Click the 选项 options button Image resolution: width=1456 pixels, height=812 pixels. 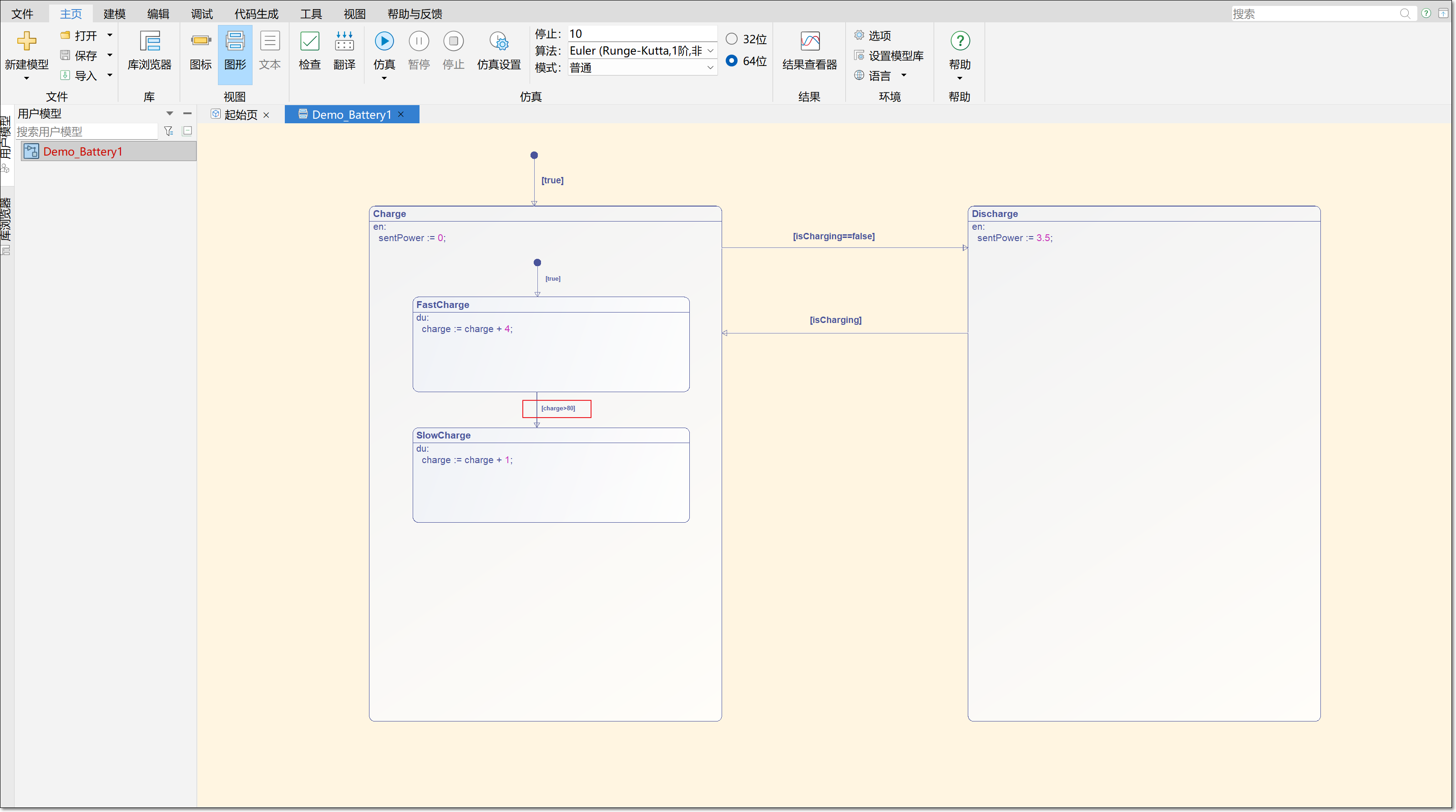(x=873, y=35)
